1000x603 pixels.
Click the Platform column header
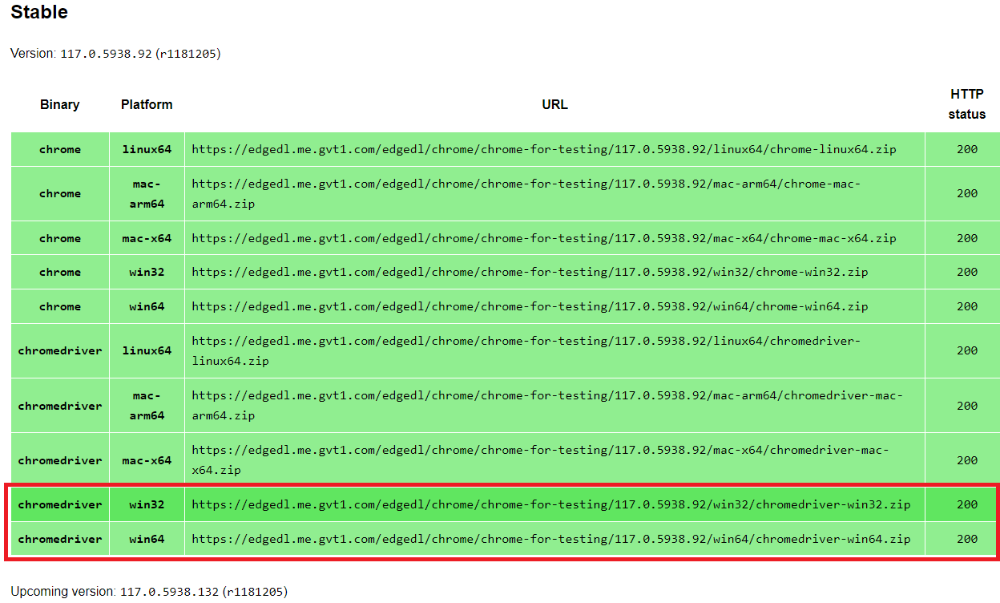[147, 105]
